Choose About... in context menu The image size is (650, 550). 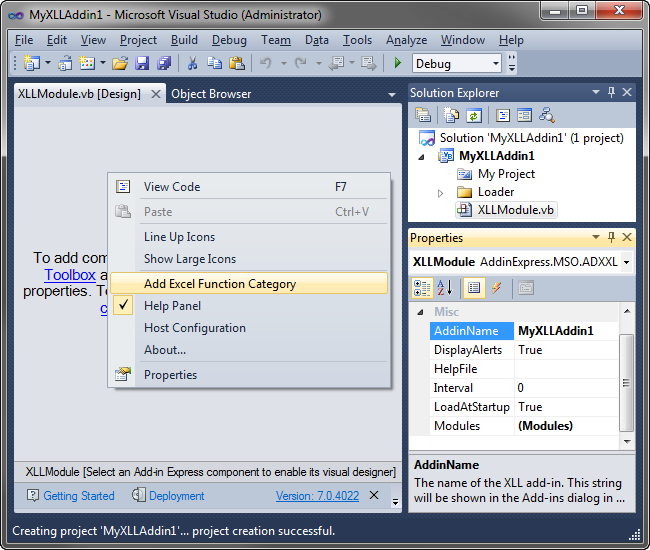249,349
